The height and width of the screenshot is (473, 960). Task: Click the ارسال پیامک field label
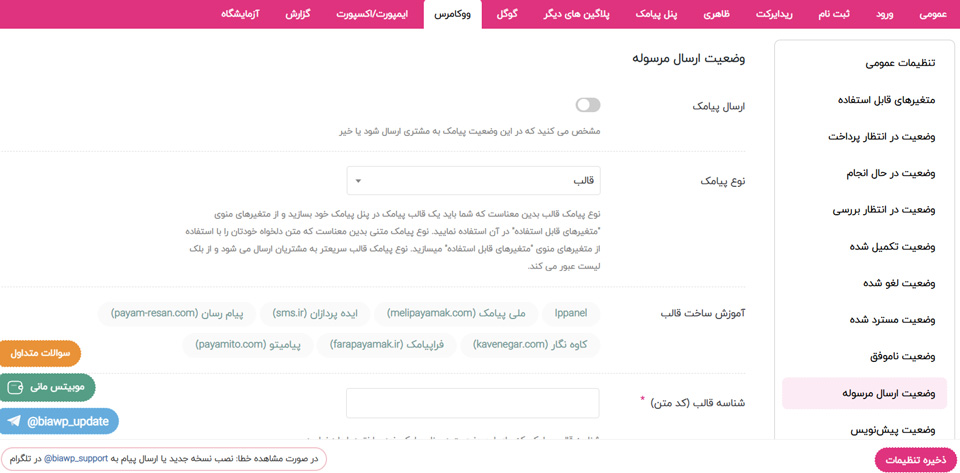pos(718,106)
